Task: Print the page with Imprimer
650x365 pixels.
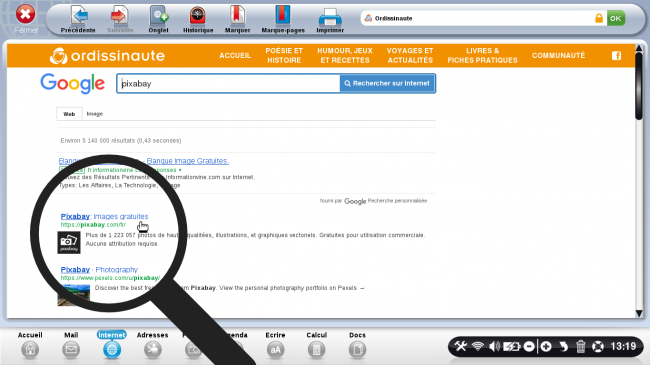Action: pos(330,19)
